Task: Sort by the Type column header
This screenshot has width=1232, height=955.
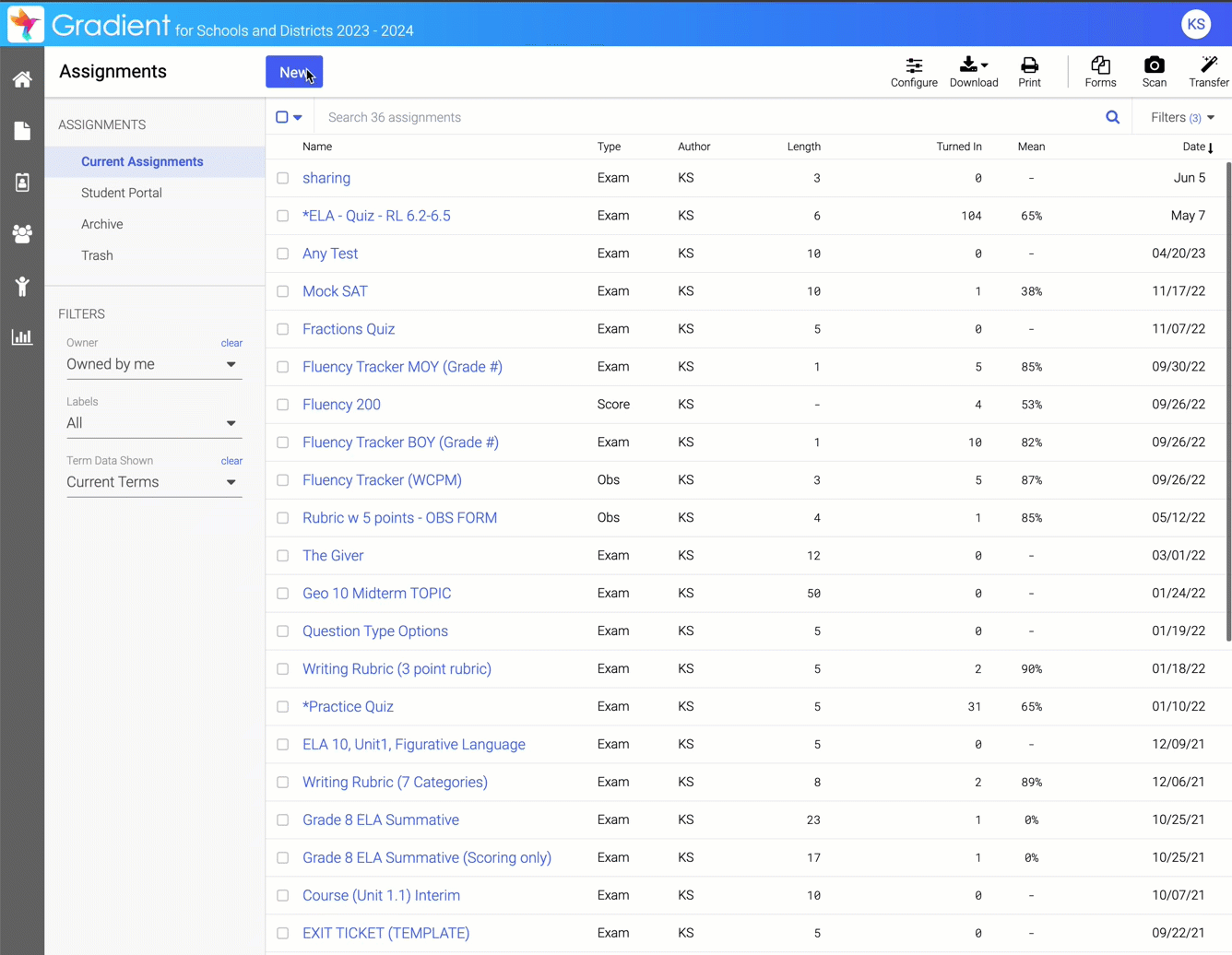Action: (609, 147)
